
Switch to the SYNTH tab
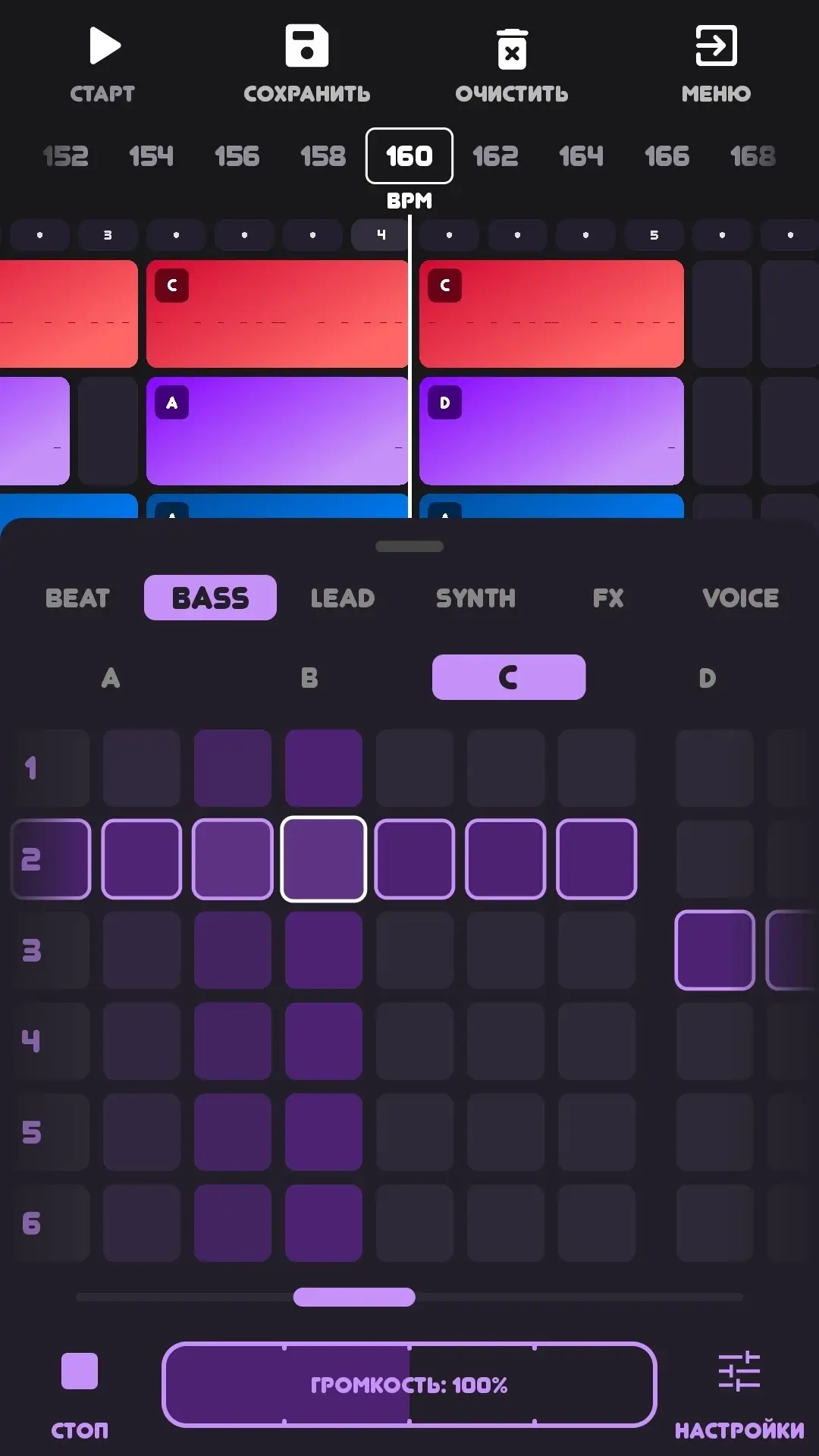tap(475, 598)
